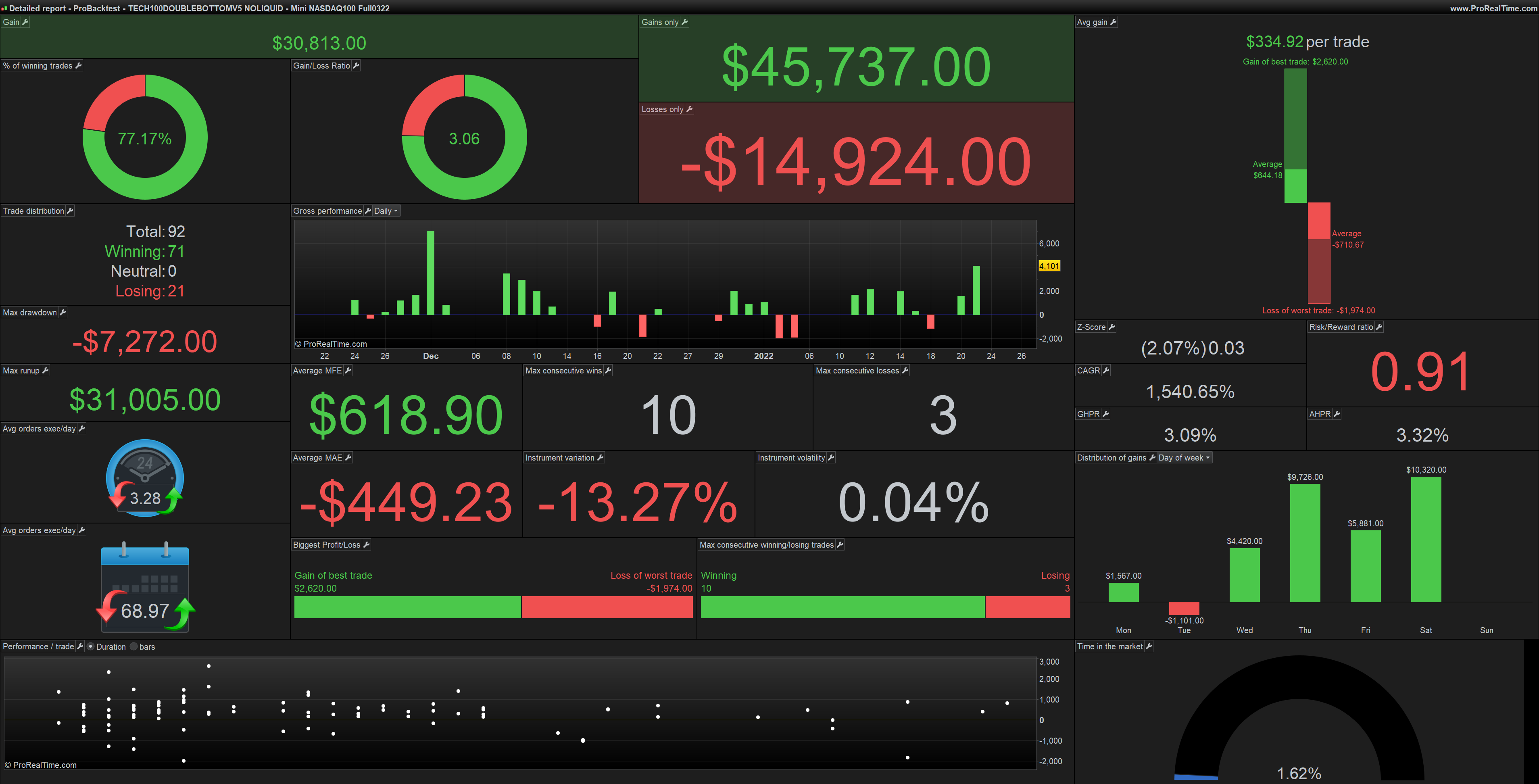Viewport: 1539px width, 784px height.
Task: Select the bars radio button
Action: tap(134, 646)
